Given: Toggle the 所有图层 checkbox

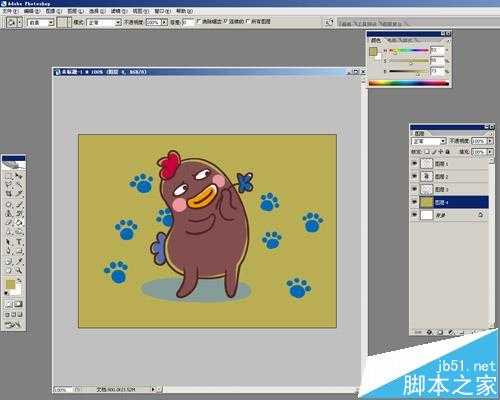Looking at the screenshot, I should (x=248, y=21).
